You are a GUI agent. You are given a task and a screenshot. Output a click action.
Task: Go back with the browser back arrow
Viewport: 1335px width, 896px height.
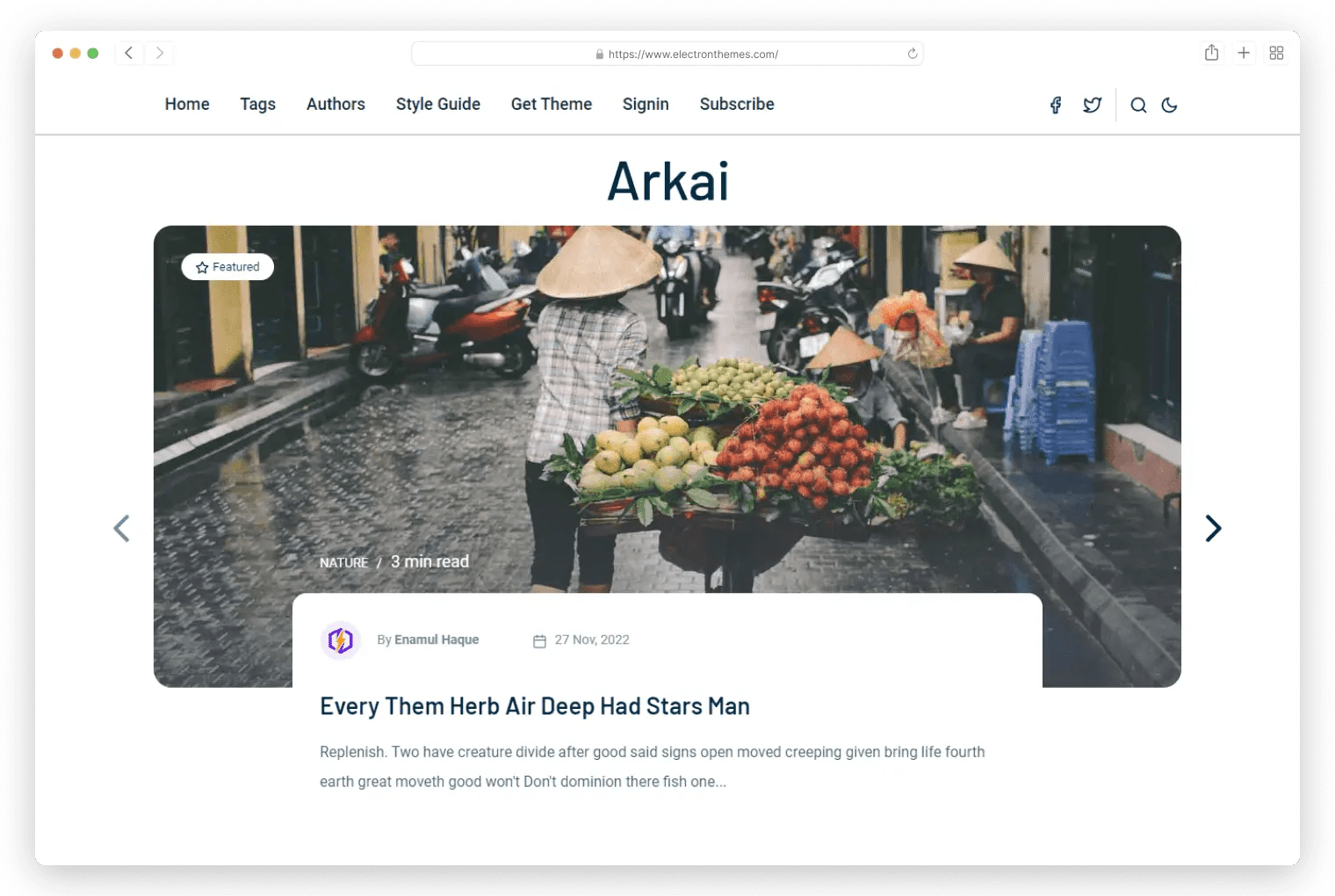click(128, 53)
